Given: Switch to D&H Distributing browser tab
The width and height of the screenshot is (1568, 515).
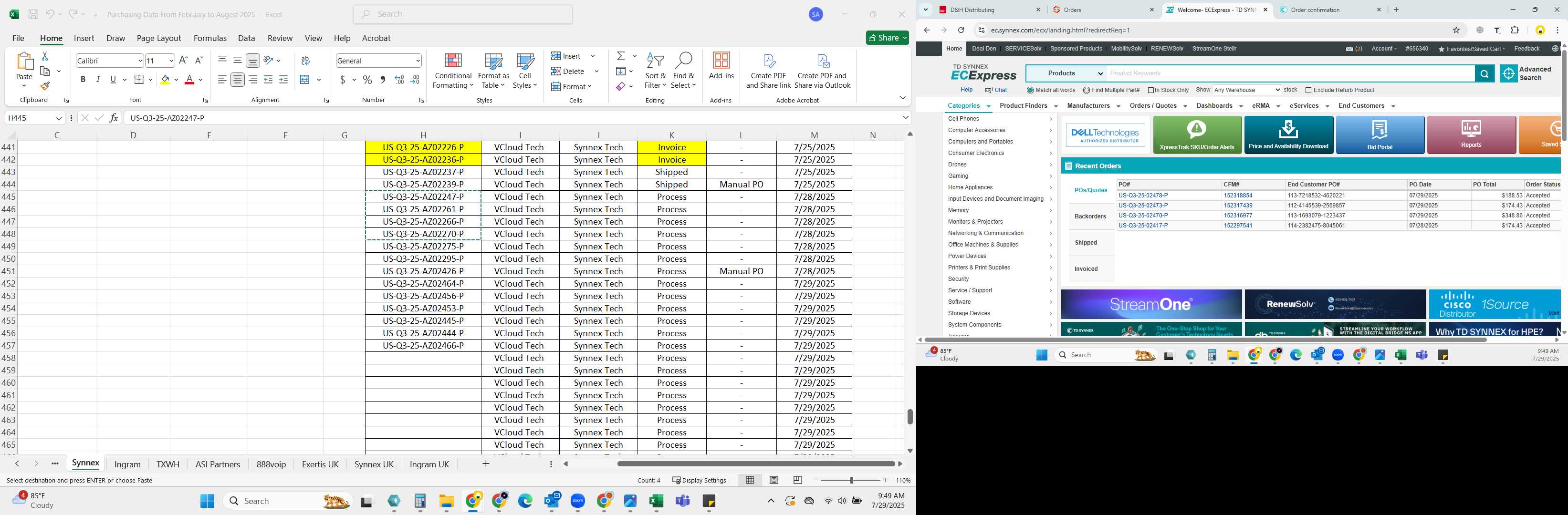Looking at the screenshot, I should pyautogui.click(x=989, y=10).
